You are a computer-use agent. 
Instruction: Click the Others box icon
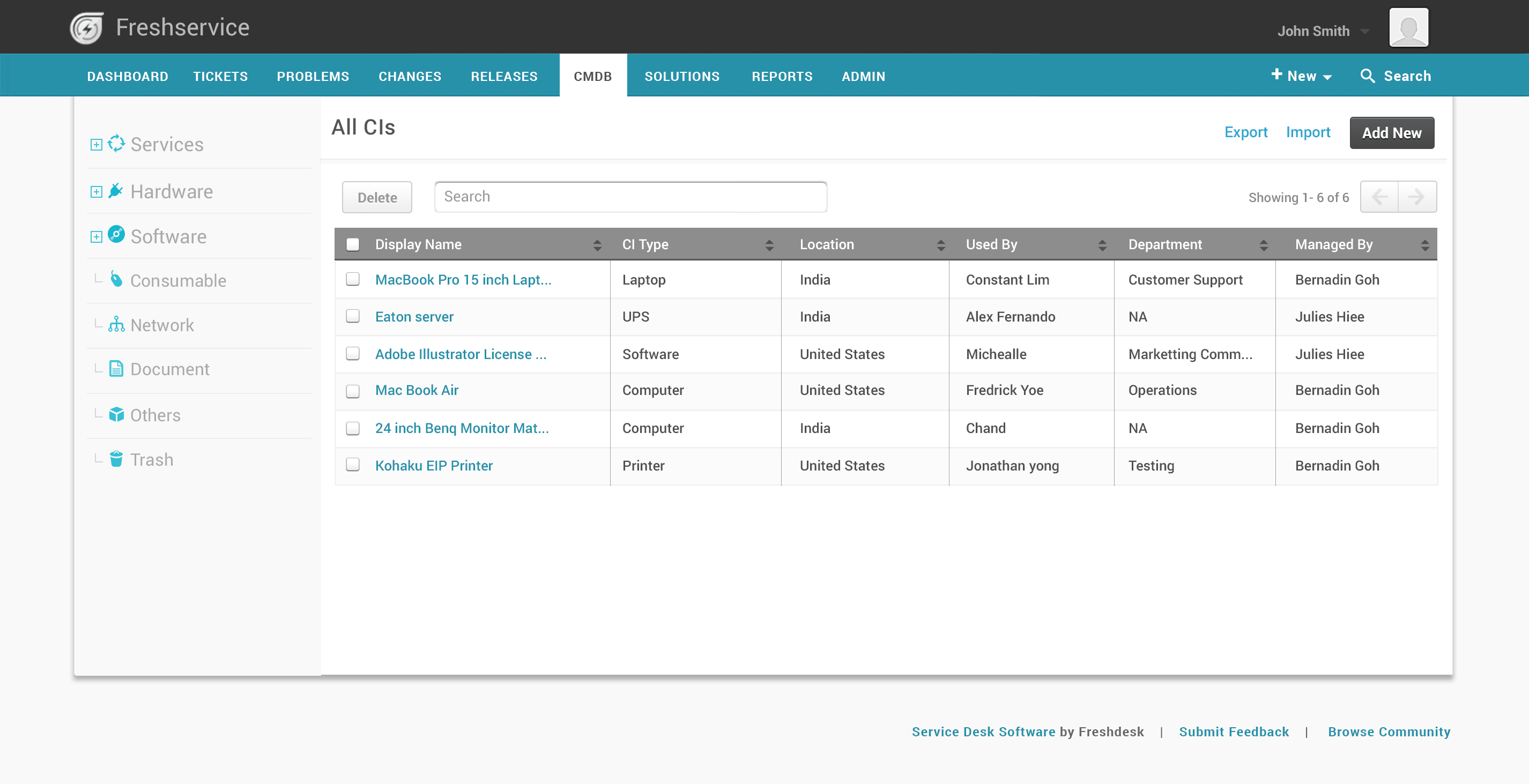pyautogui.click(x=116, y=414)
